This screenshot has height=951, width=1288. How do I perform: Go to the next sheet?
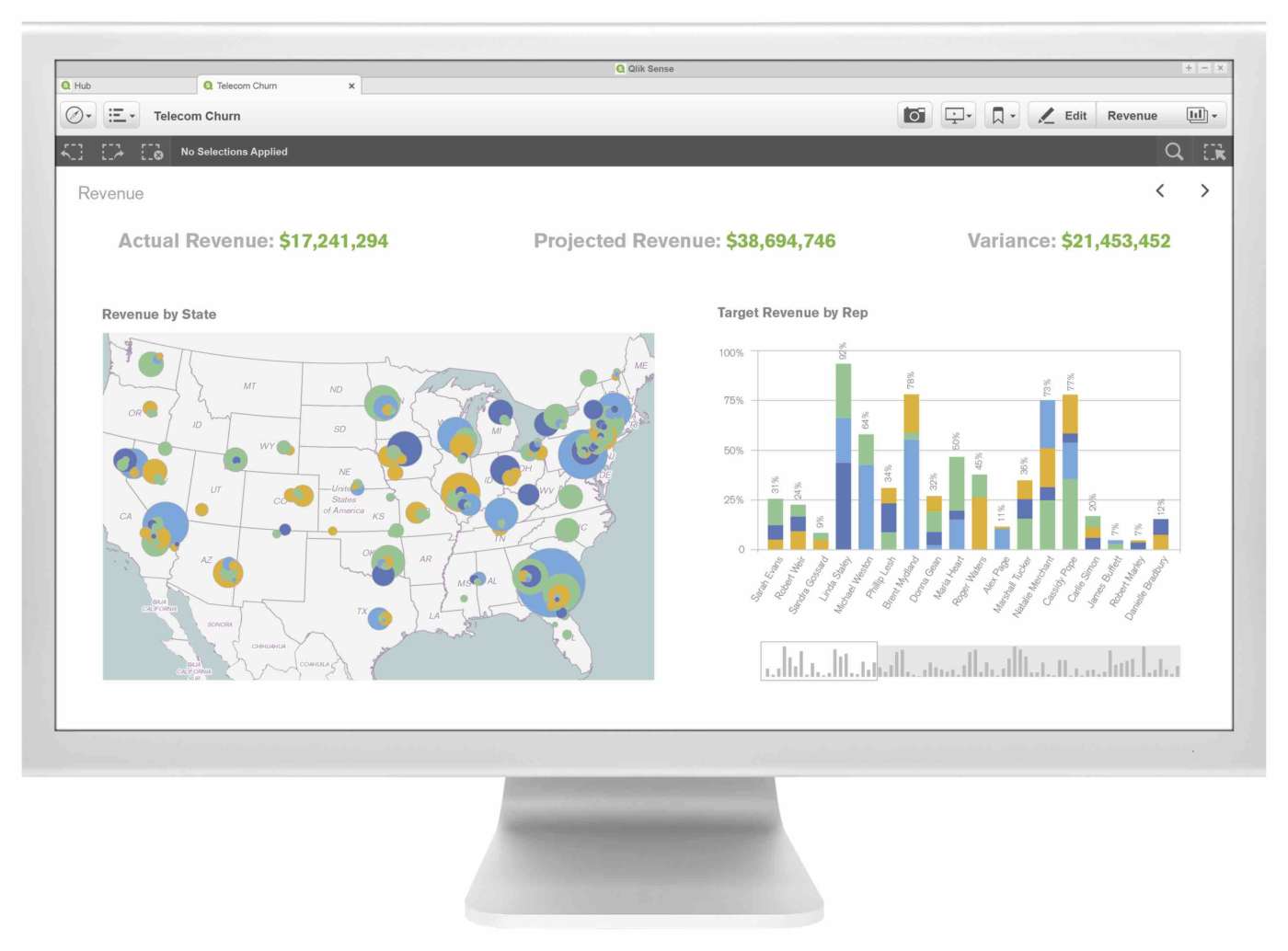1204,190
